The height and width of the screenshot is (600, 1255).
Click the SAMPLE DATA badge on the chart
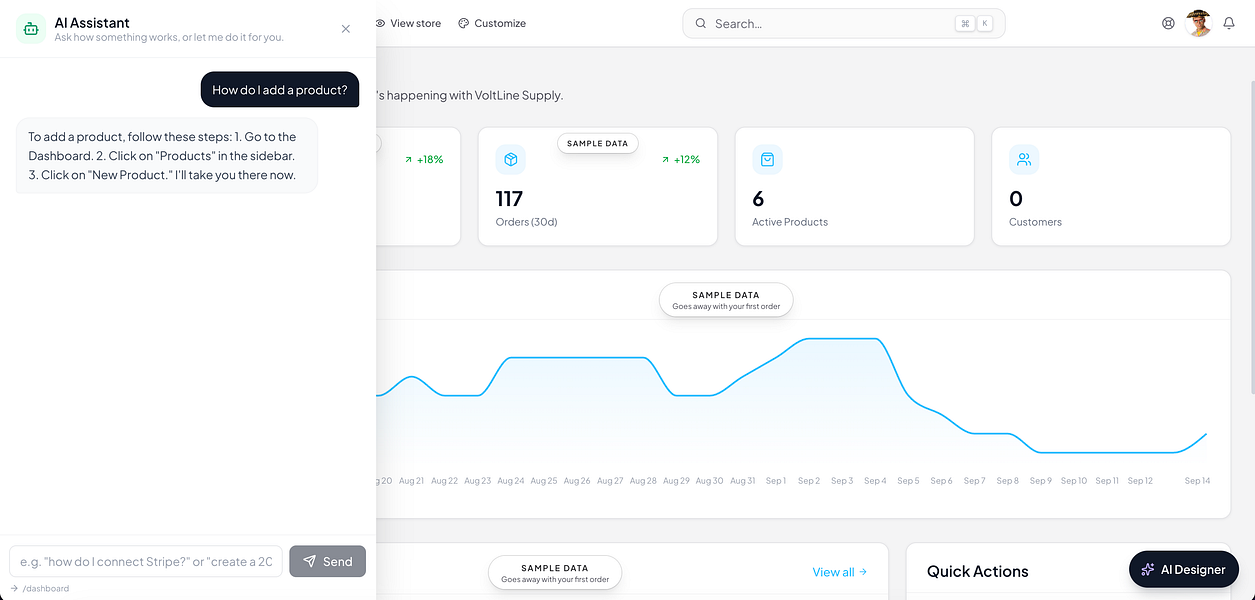[x=726, y=300]
